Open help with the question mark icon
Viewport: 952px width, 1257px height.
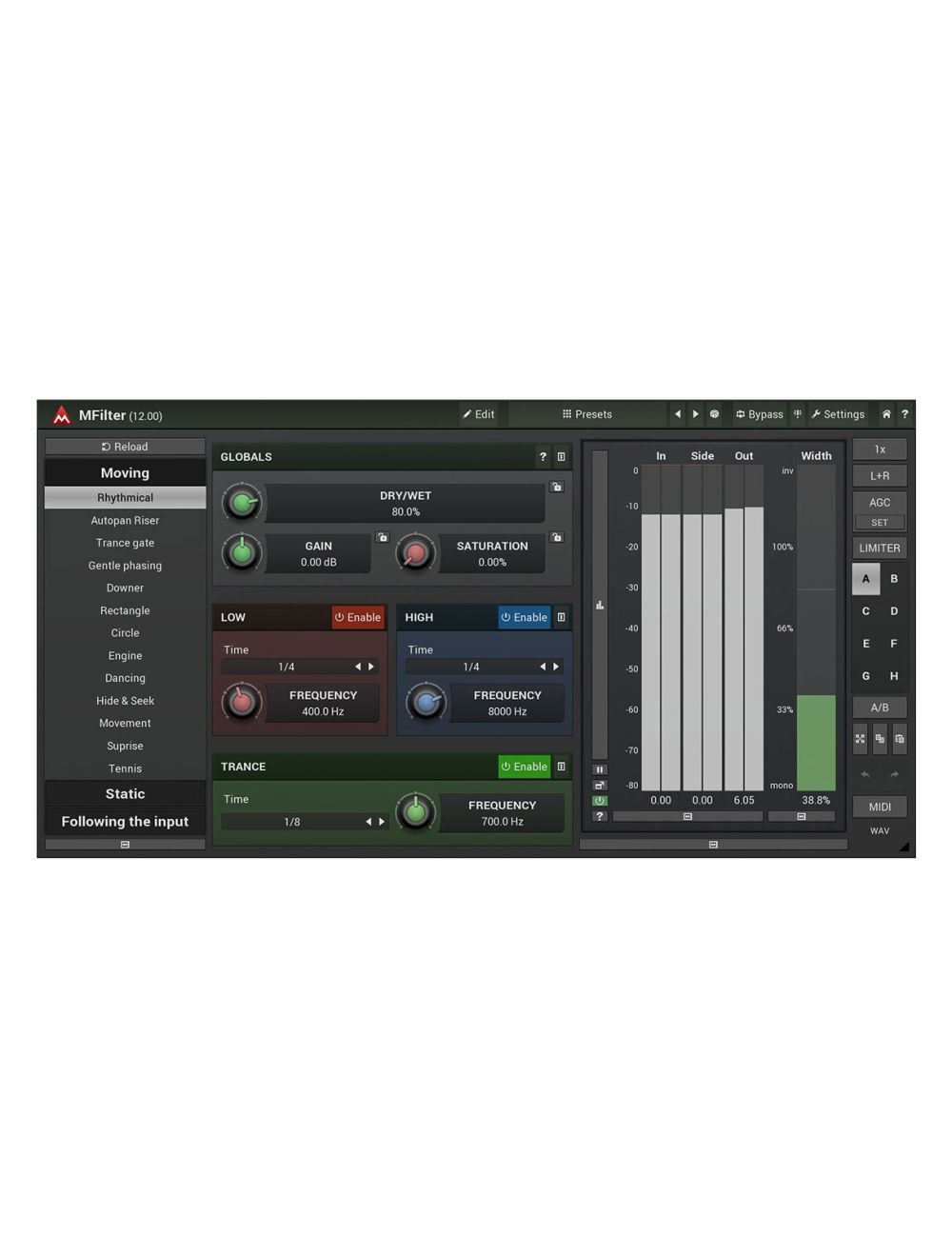pos(904,414)
